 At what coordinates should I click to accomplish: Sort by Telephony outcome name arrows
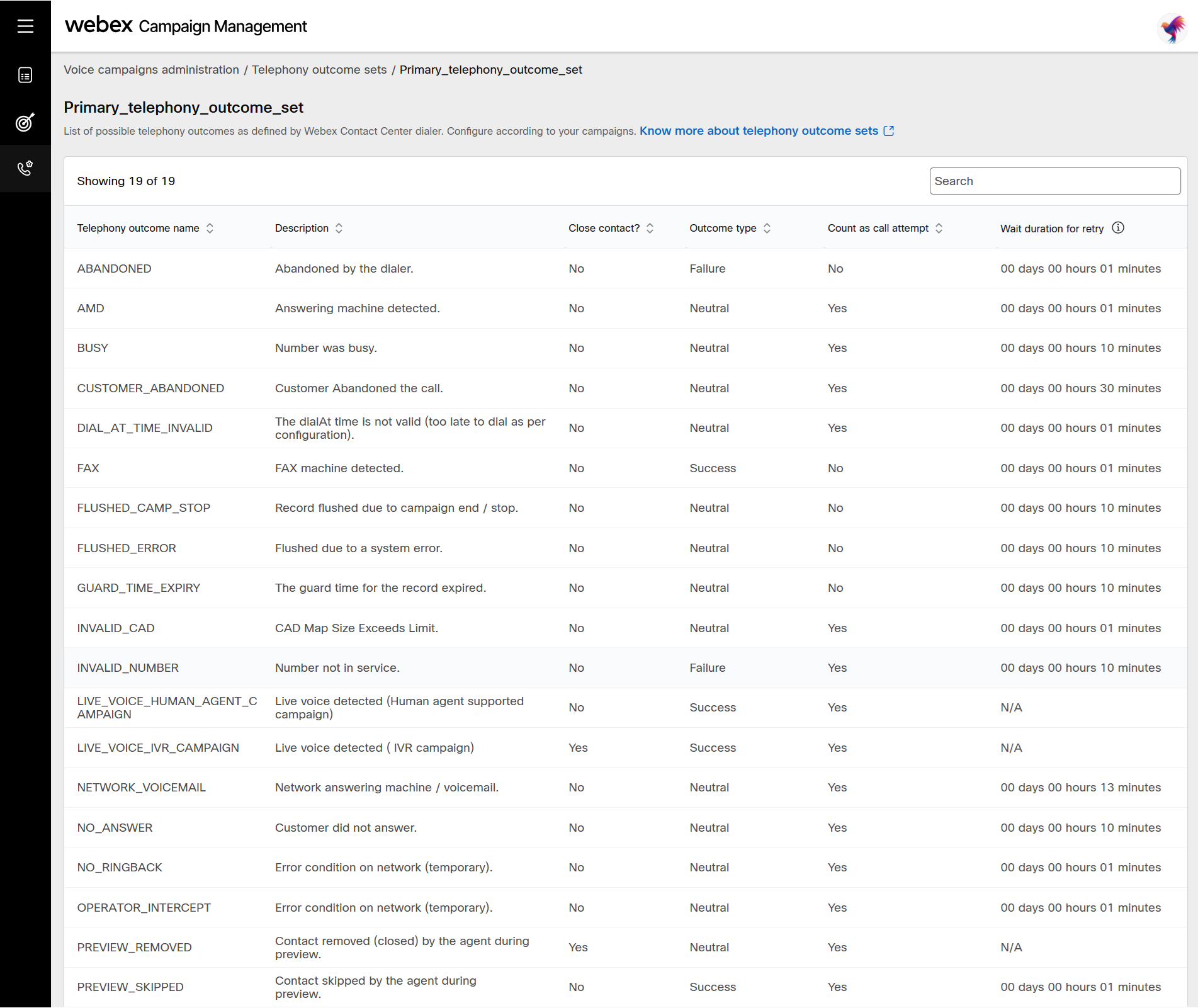pos(210,229)
